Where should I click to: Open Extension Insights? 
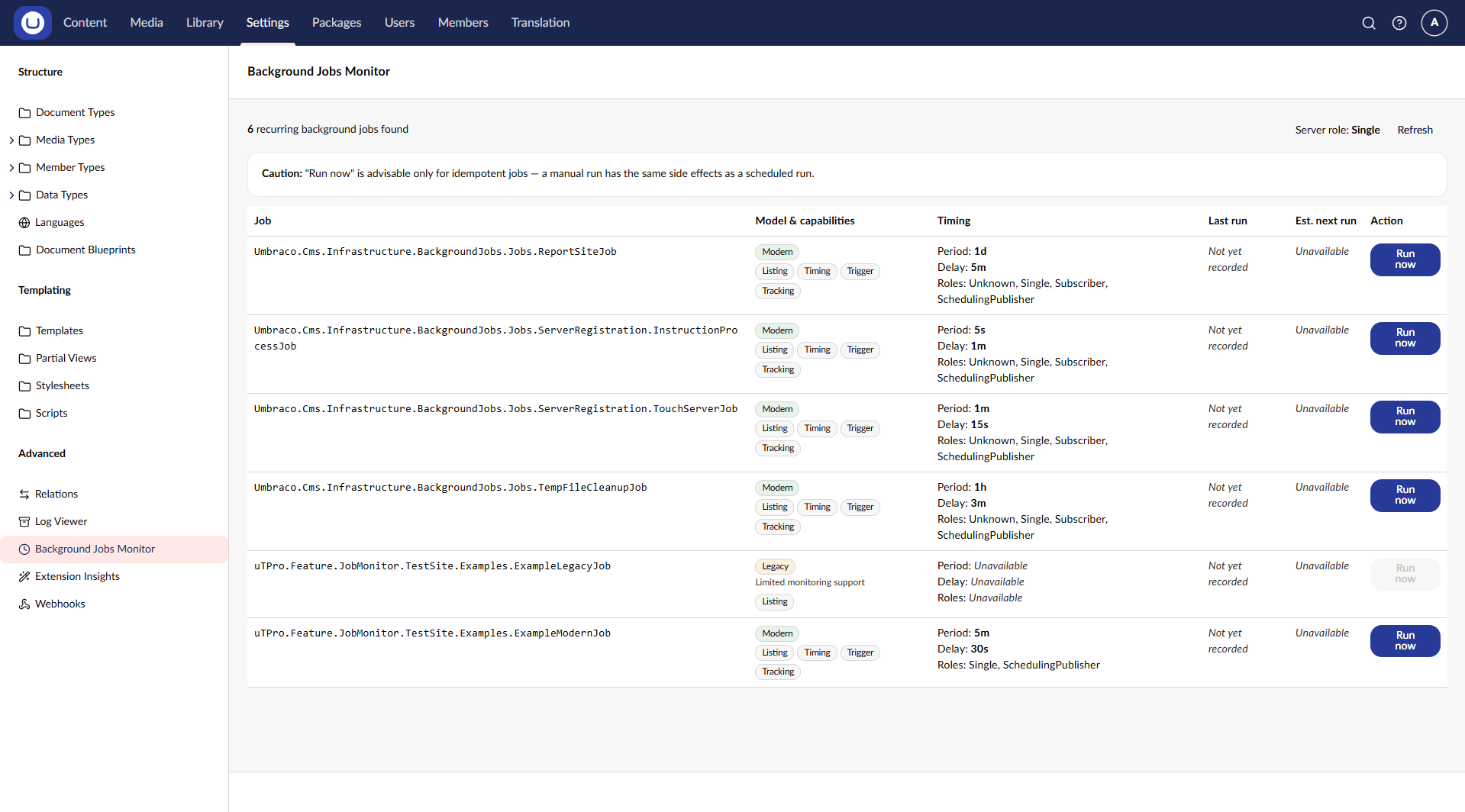[77, 577]
